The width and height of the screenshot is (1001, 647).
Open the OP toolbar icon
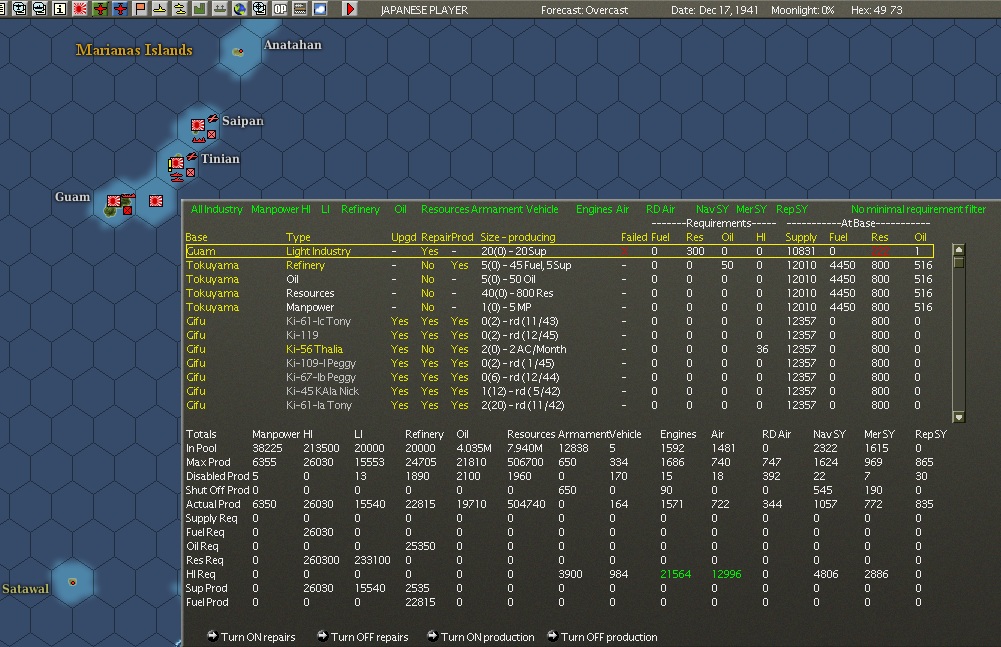tap(280, 9)
